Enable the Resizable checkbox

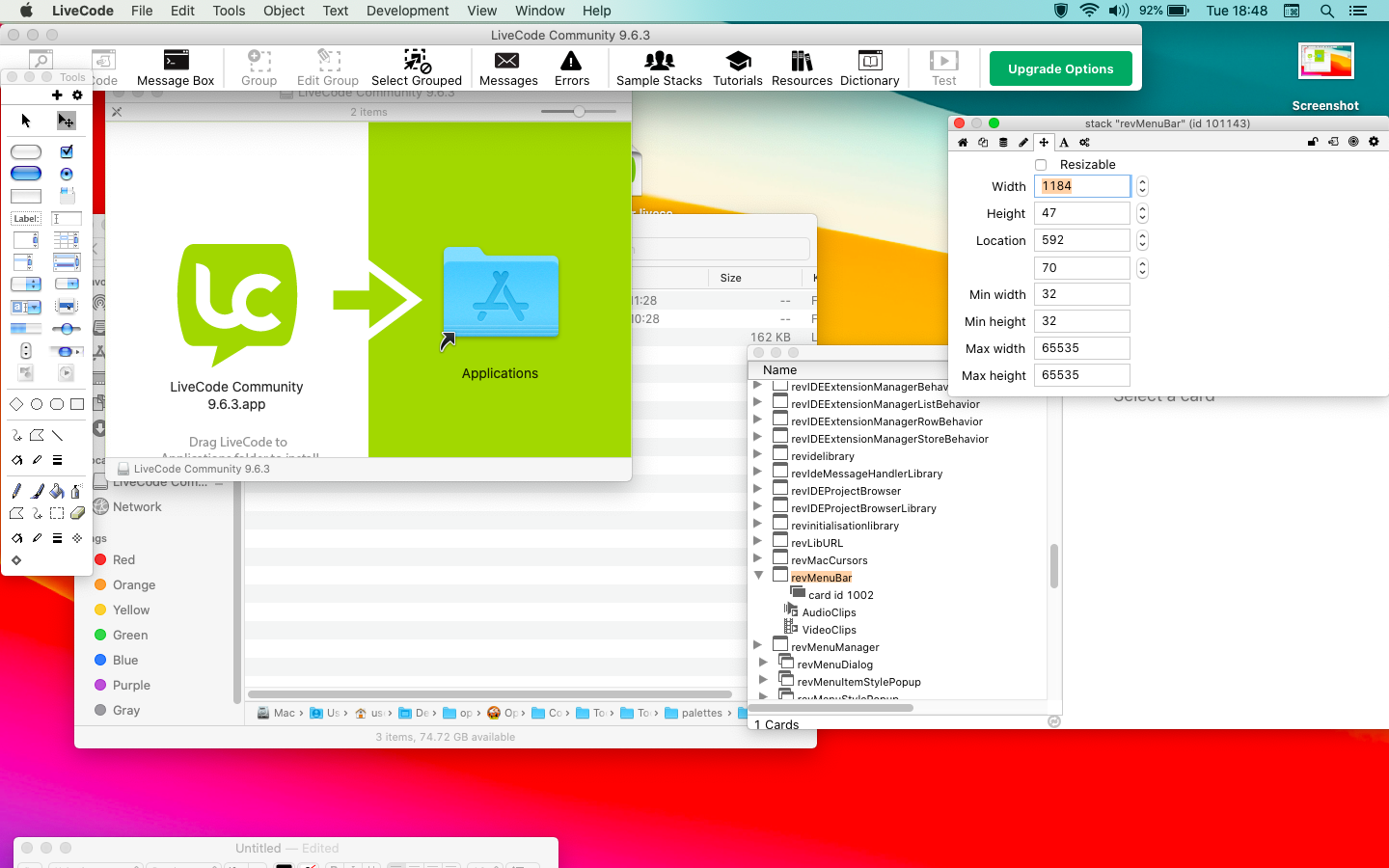click(x=1041, y=165)
